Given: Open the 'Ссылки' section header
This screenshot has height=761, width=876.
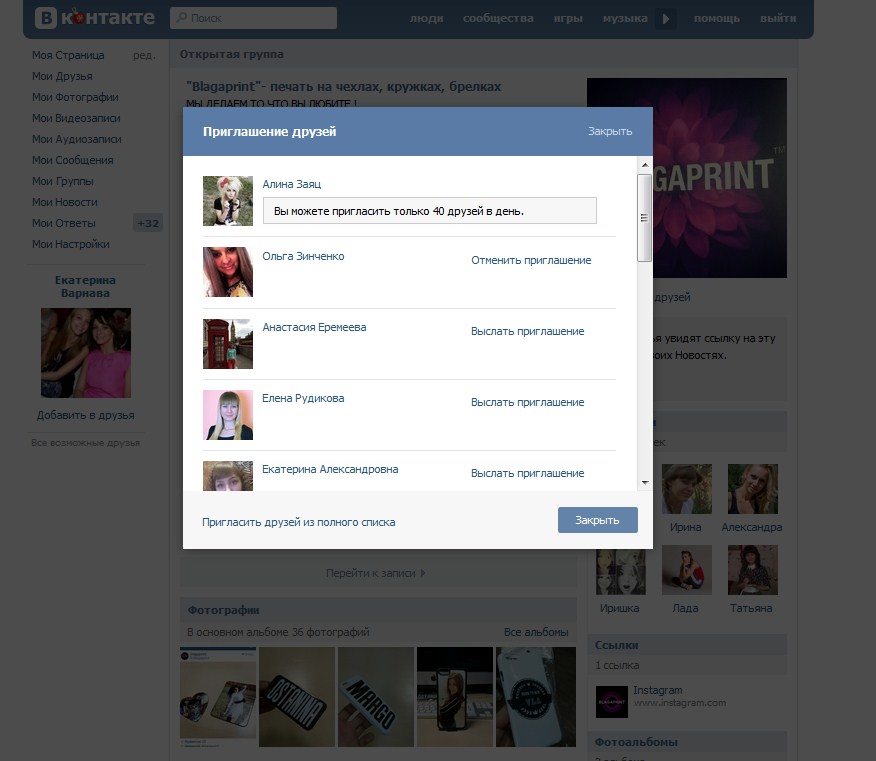Looking at the screenshot, I should pos(616,645).
